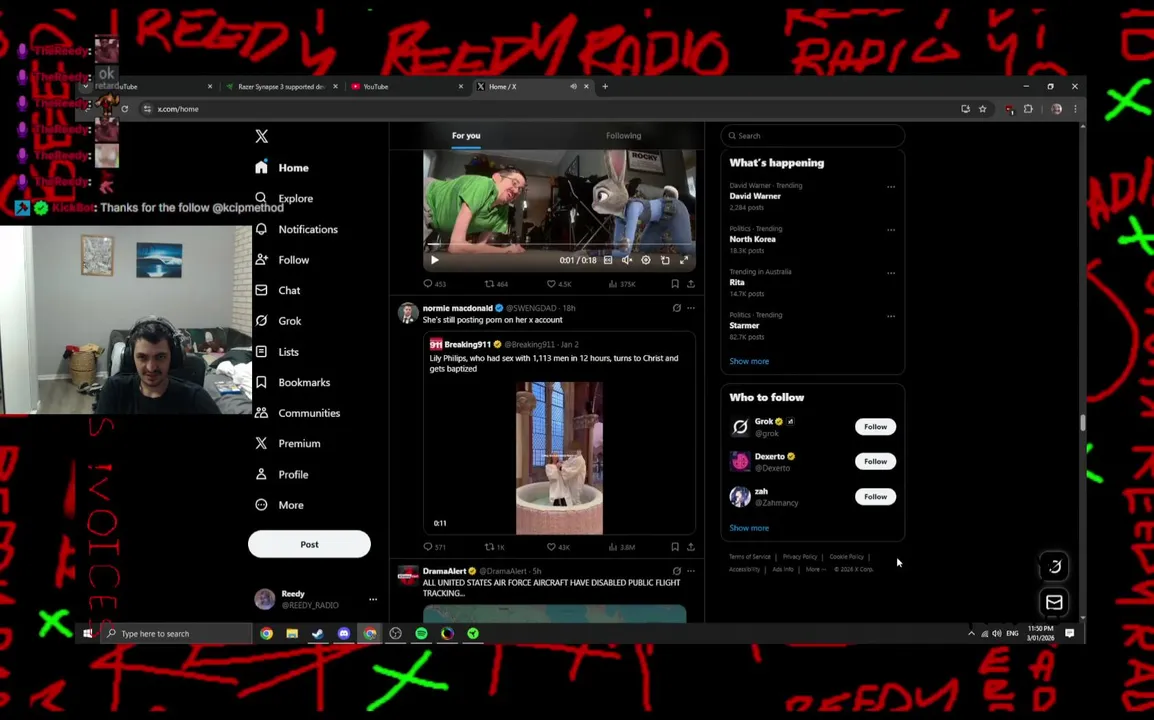Bookmark the video post with 375K views
The height and width of the screenshot is (720, 1154).
click(675, 283)
